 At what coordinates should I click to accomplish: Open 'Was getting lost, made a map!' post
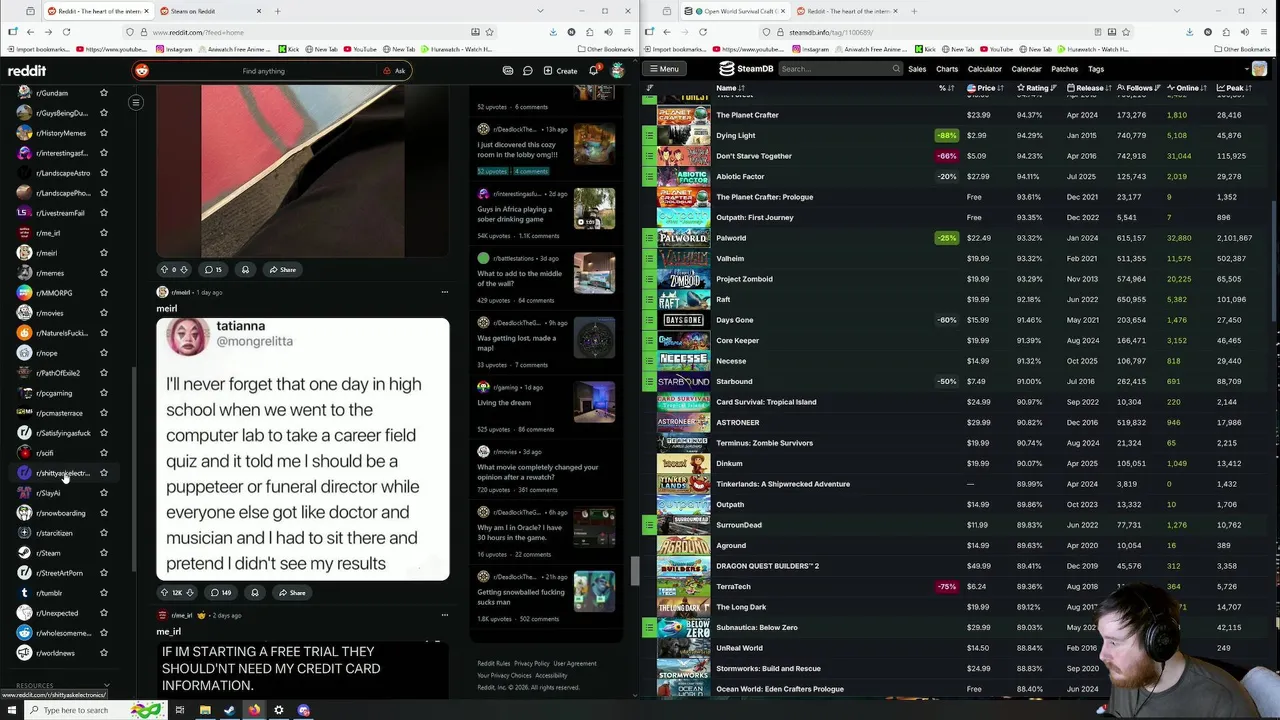tap(518, 343)
